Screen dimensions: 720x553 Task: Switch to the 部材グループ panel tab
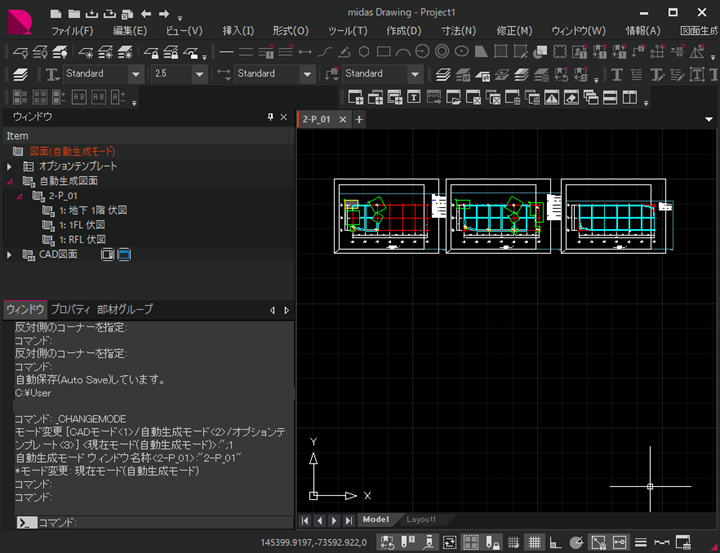coord(125,310)
